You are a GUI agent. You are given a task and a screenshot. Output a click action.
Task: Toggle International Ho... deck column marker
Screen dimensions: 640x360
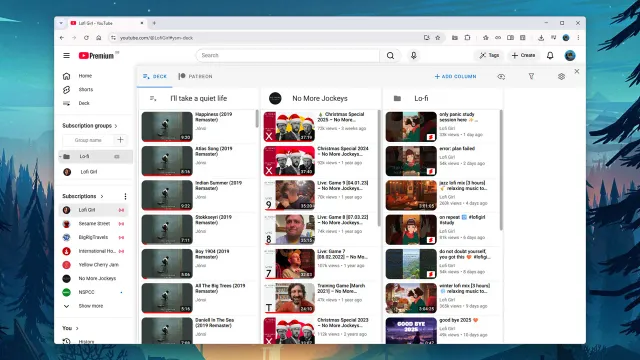[121, 251]
